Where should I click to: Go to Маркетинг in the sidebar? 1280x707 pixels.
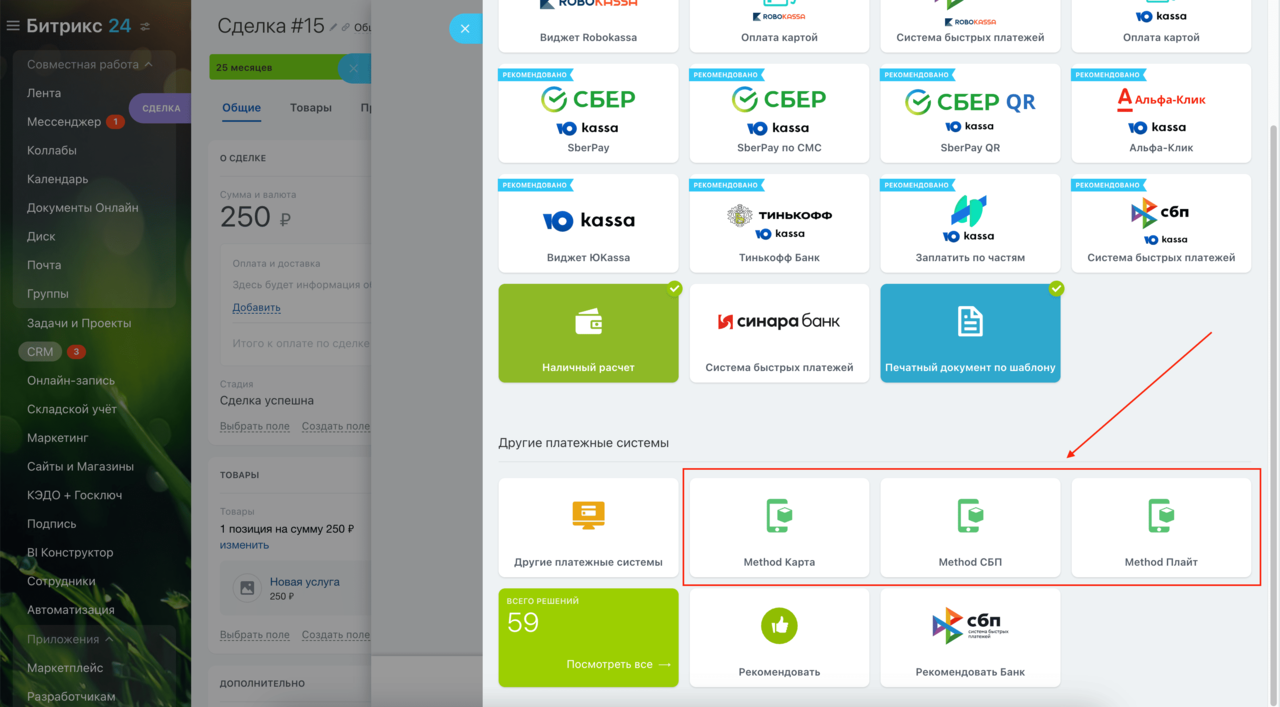pyautogui.click(x=58, y=438)
